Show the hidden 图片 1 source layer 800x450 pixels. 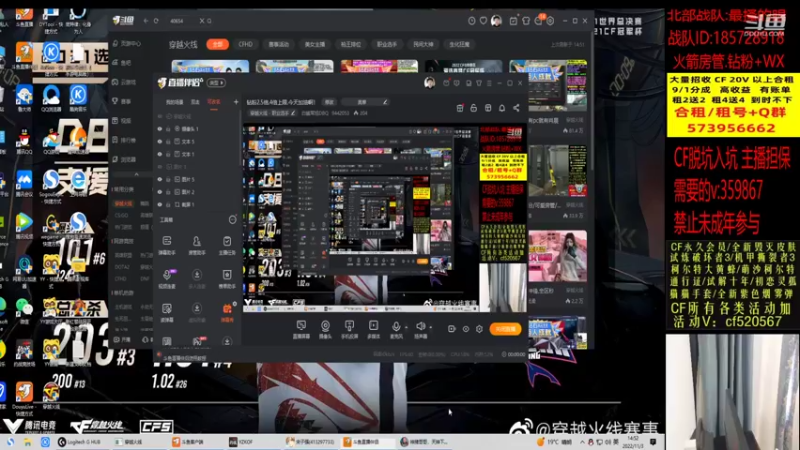point(160,167)
